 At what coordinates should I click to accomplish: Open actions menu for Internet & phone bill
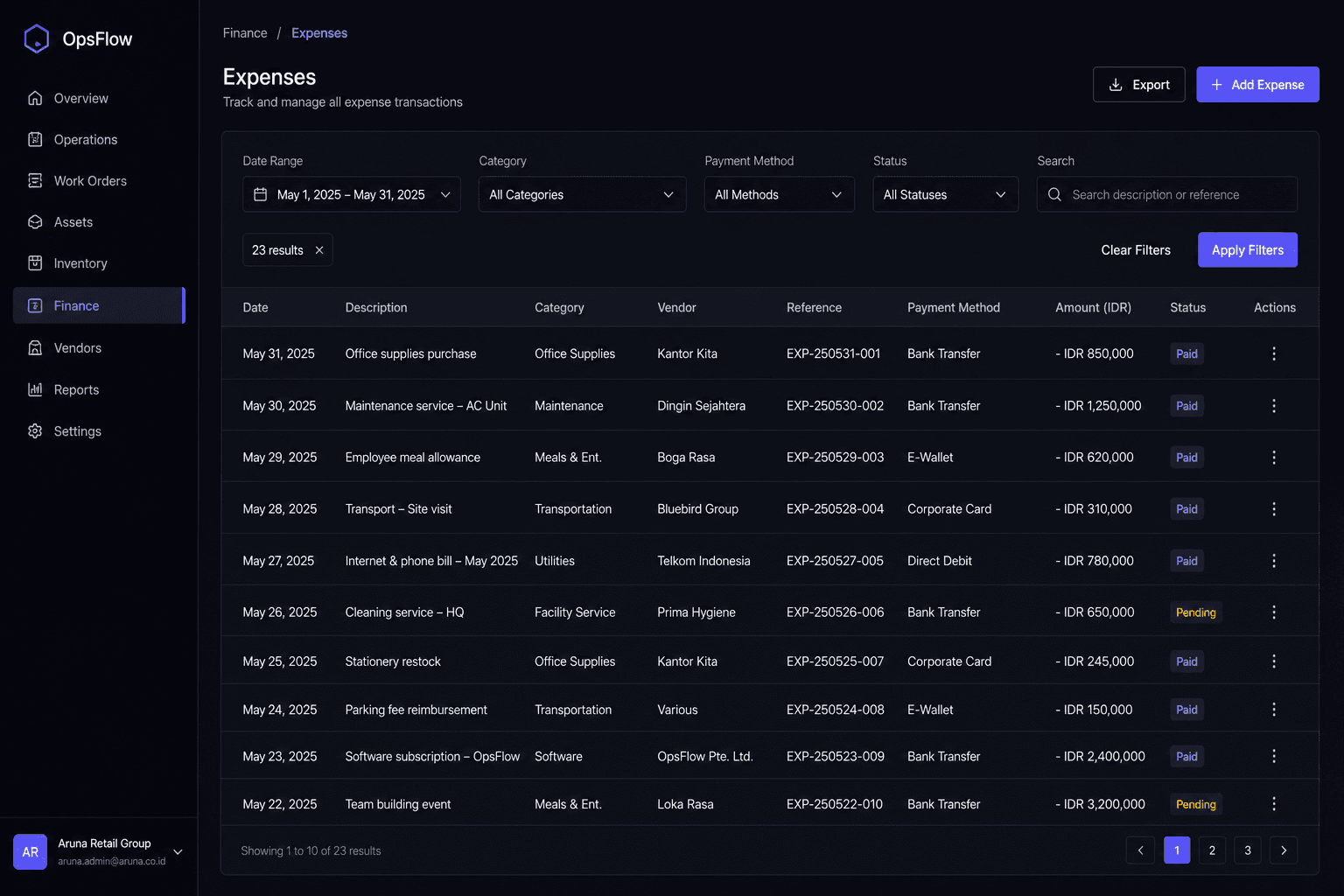click(x=1274, y=560)
